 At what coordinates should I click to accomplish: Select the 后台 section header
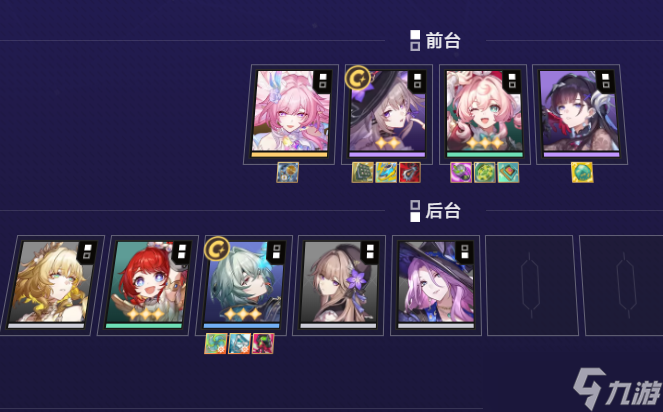436,211
